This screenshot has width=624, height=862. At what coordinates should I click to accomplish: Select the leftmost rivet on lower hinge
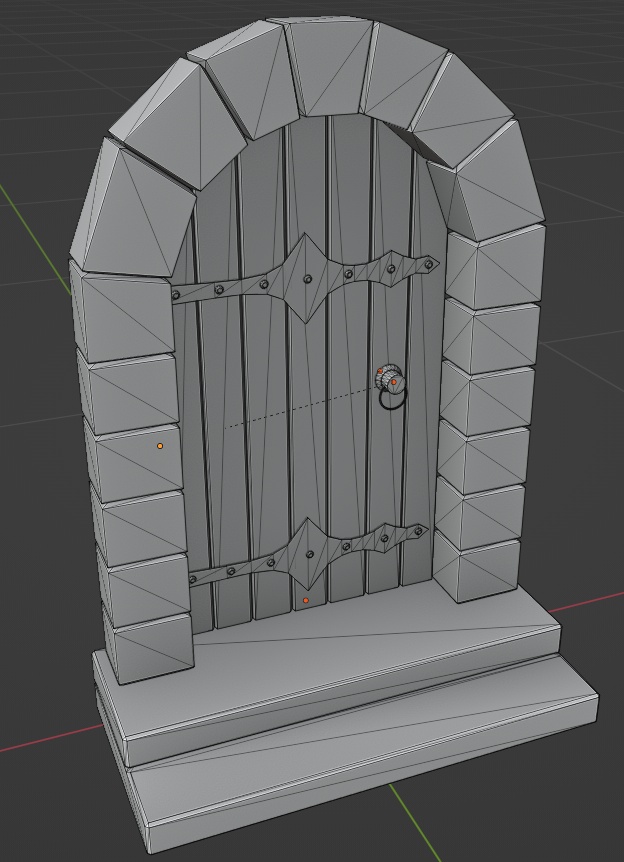tap(193, 579)
